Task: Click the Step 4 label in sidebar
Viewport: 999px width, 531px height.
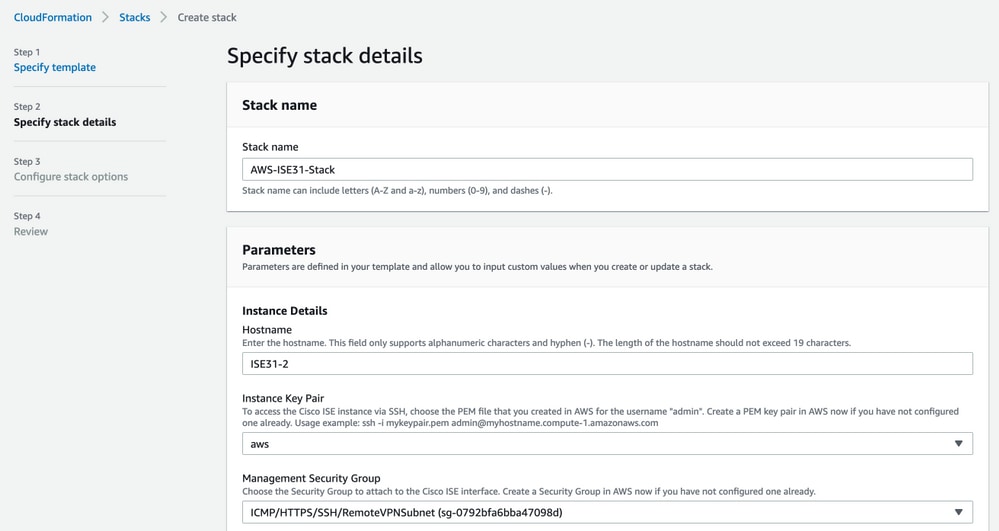Action: coord(27,216)
